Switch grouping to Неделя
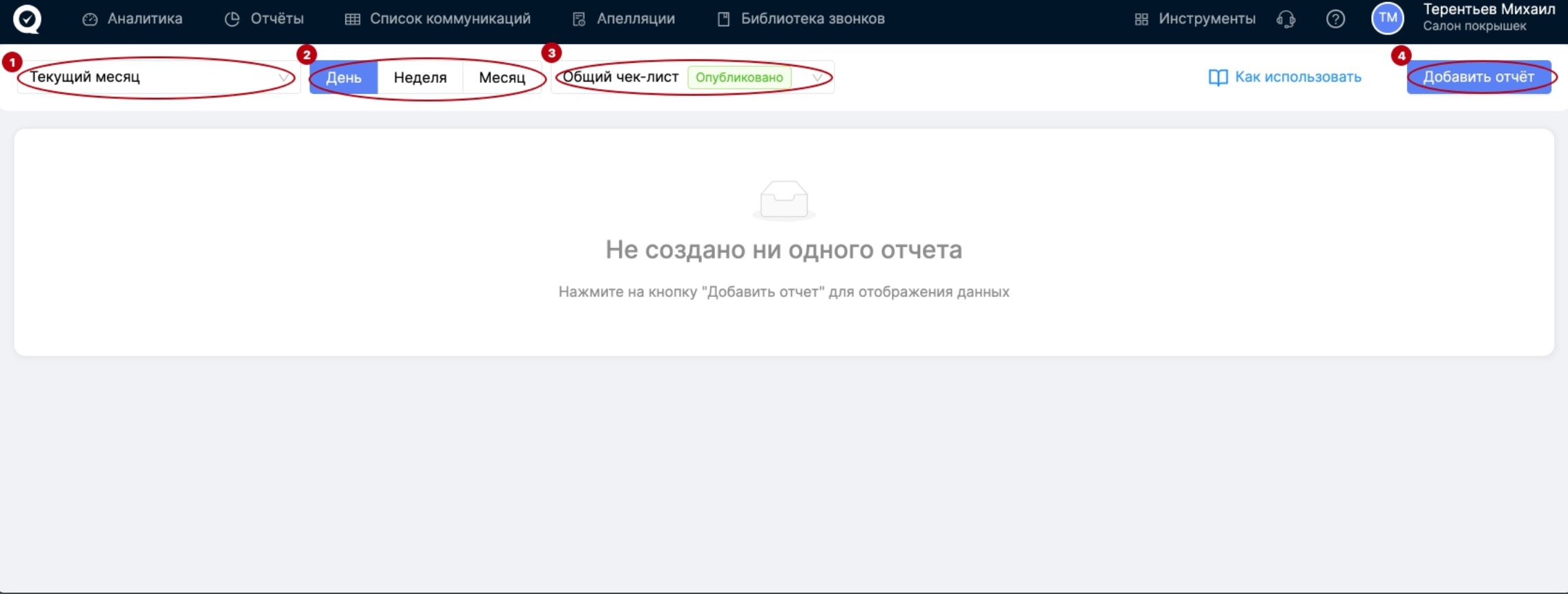The width and height of the screenshot is (1568, 594). pyautogui.click(x=420, y=77)
